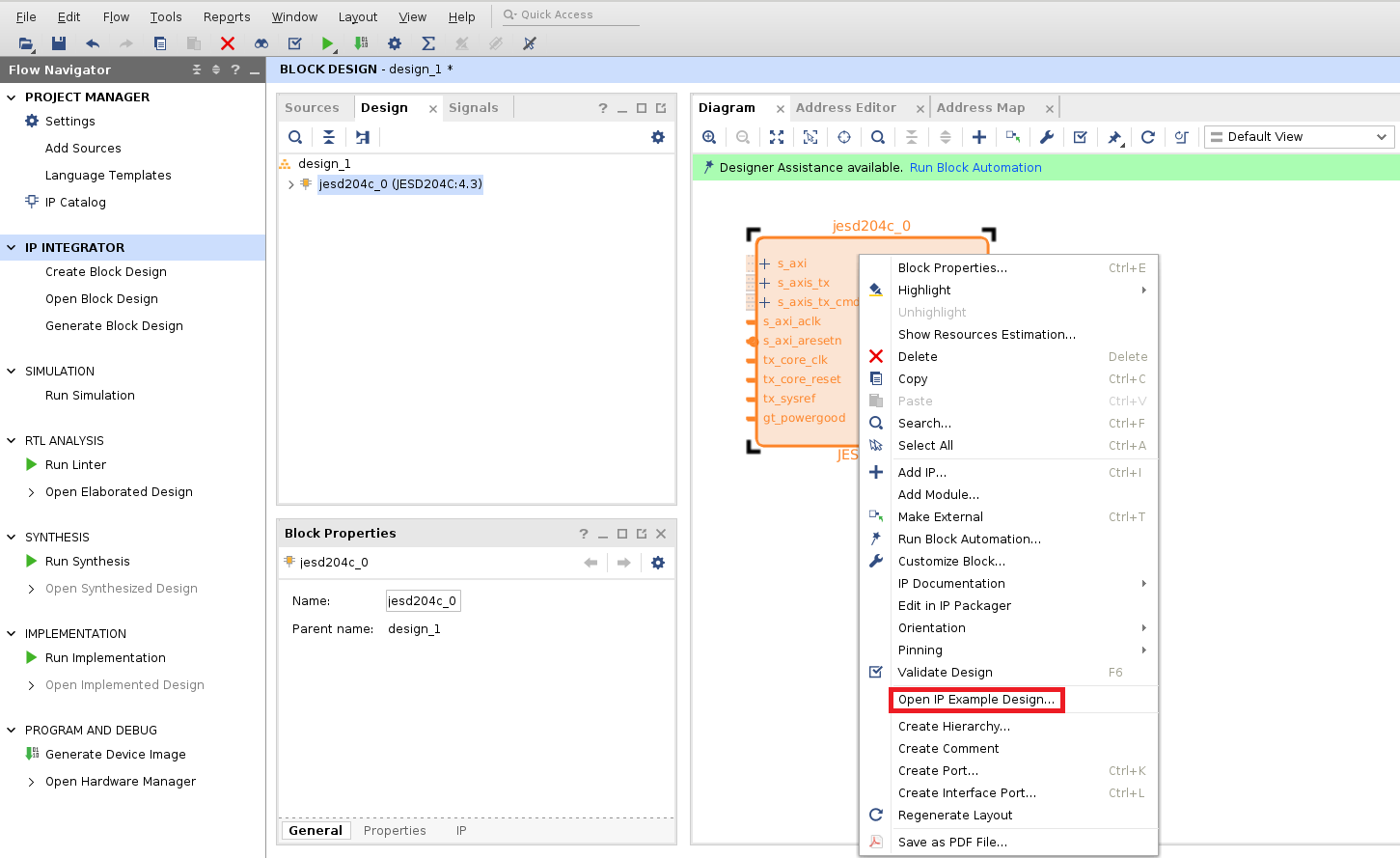
Task: Click Run Block Automation link
Action: [975, 168]
